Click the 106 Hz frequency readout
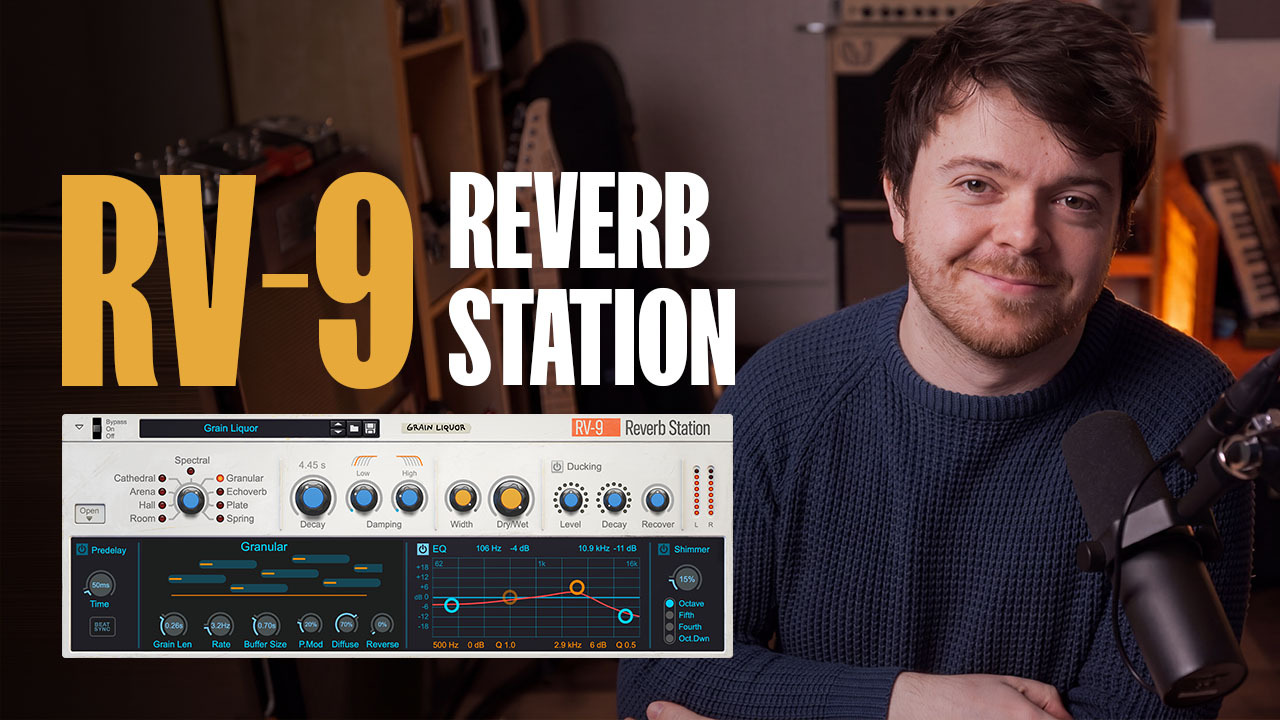 click(x=488, y=549)
